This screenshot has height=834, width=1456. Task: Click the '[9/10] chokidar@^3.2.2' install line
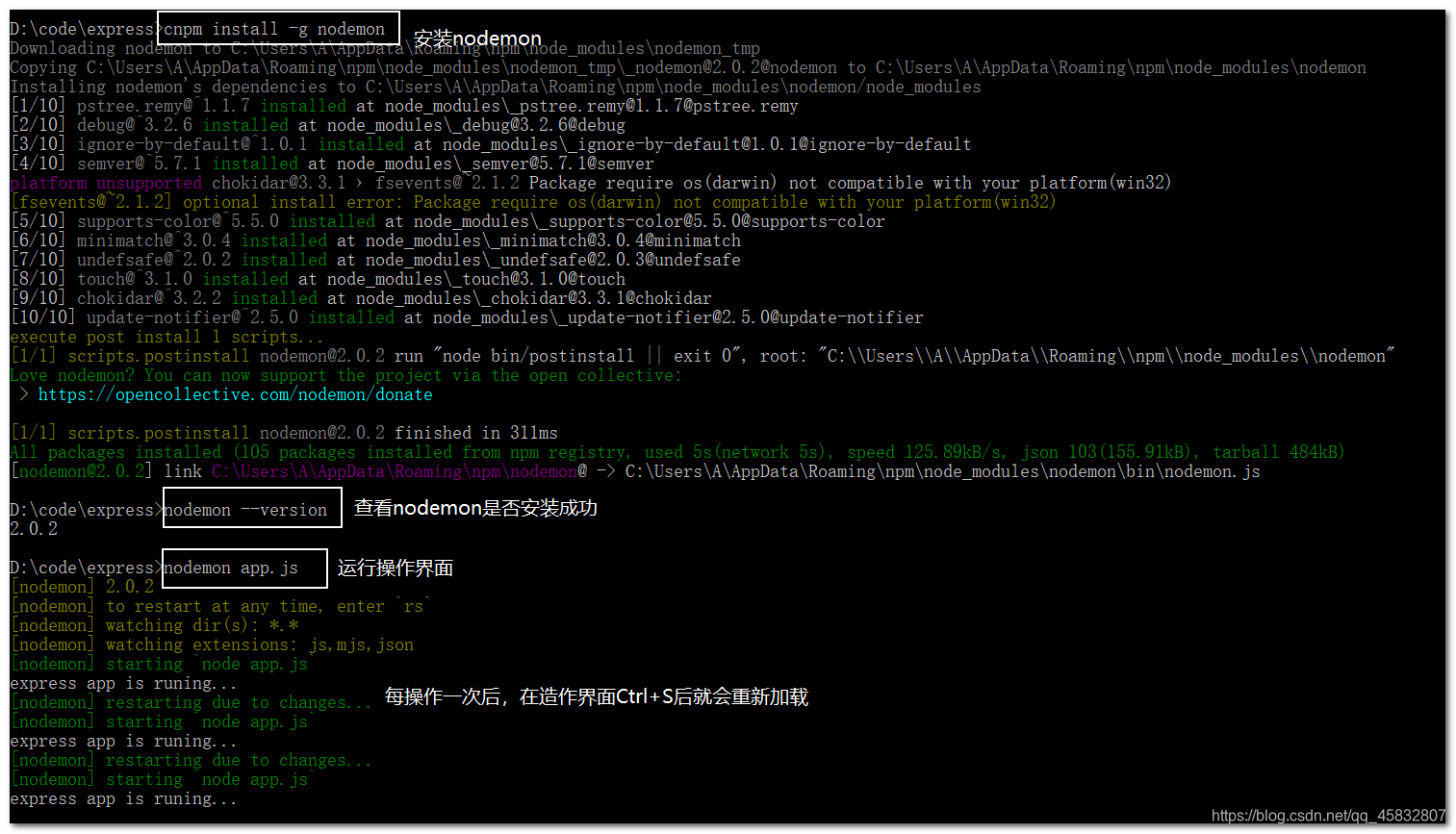click(361, 298)
